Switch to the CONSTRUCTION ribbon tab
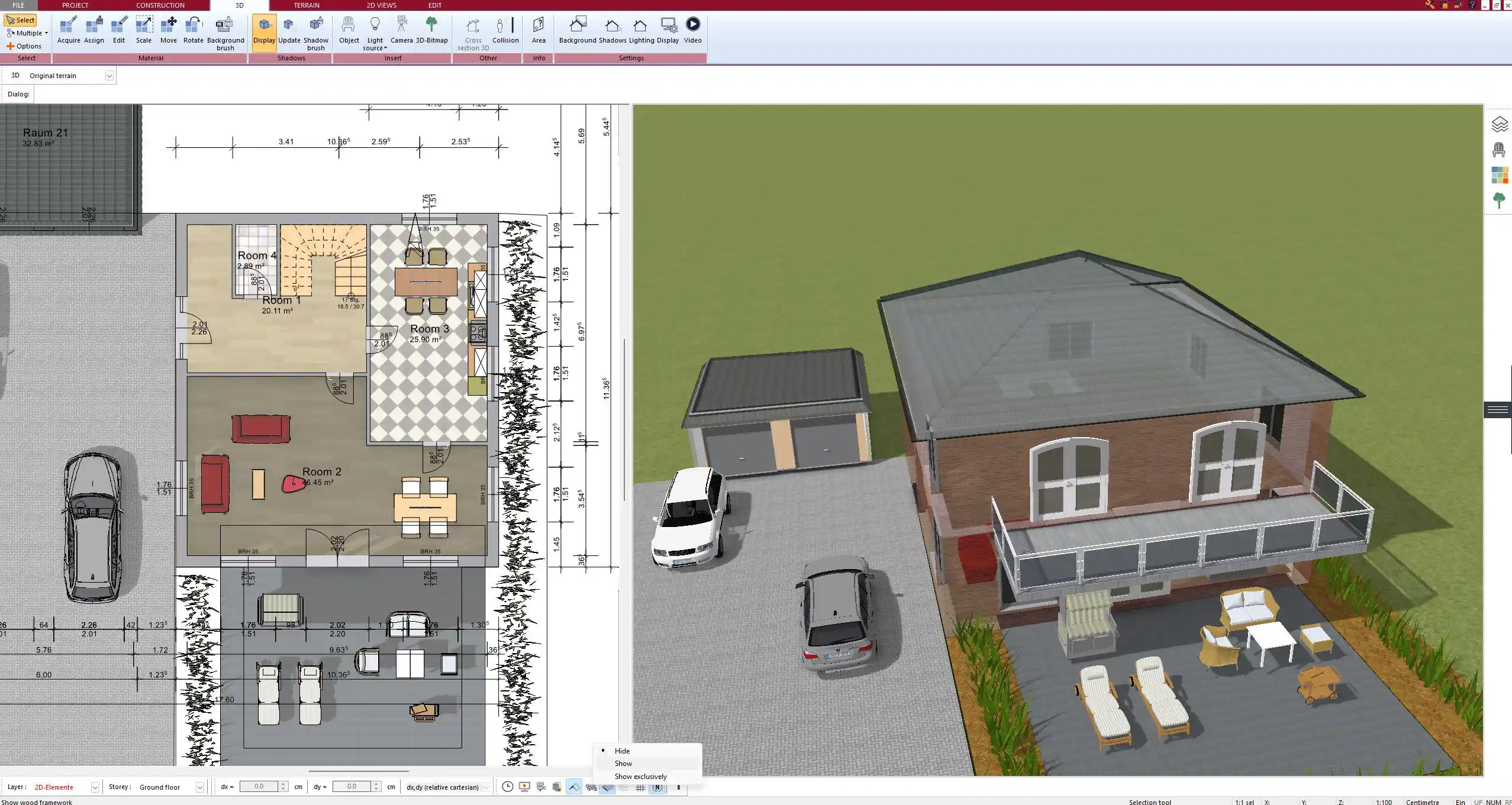Screen dimensions: 1512x805 (x=160, y=5)
